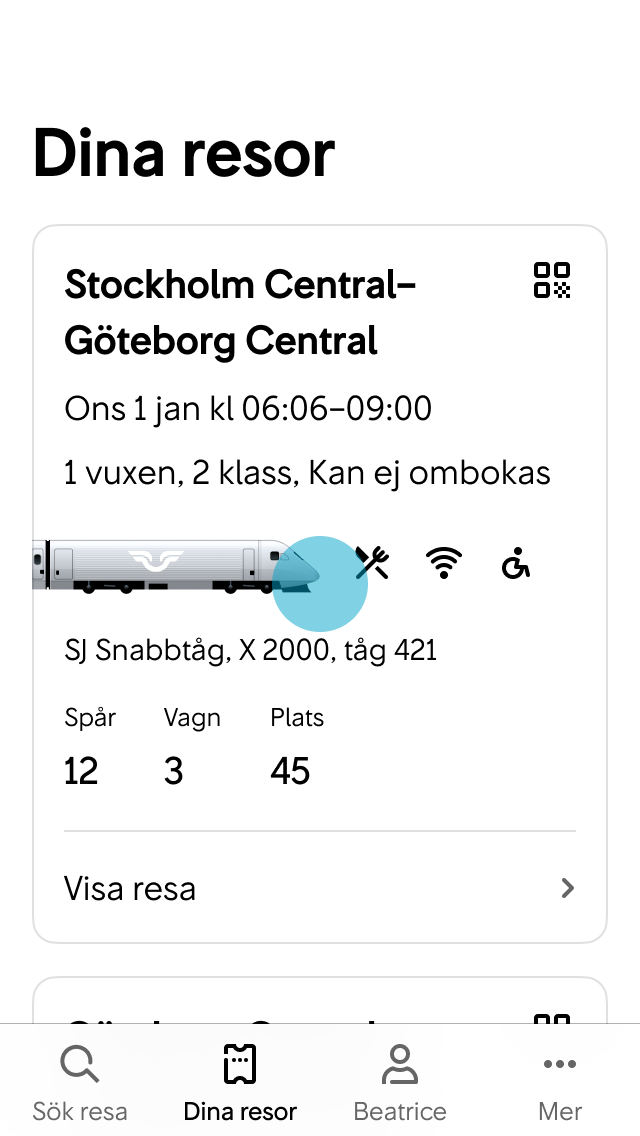Image resolution: width=640 pixels, height=1136 pixels.
Task: Select the wheelchair accessibility icon
Action: [517, 565]
